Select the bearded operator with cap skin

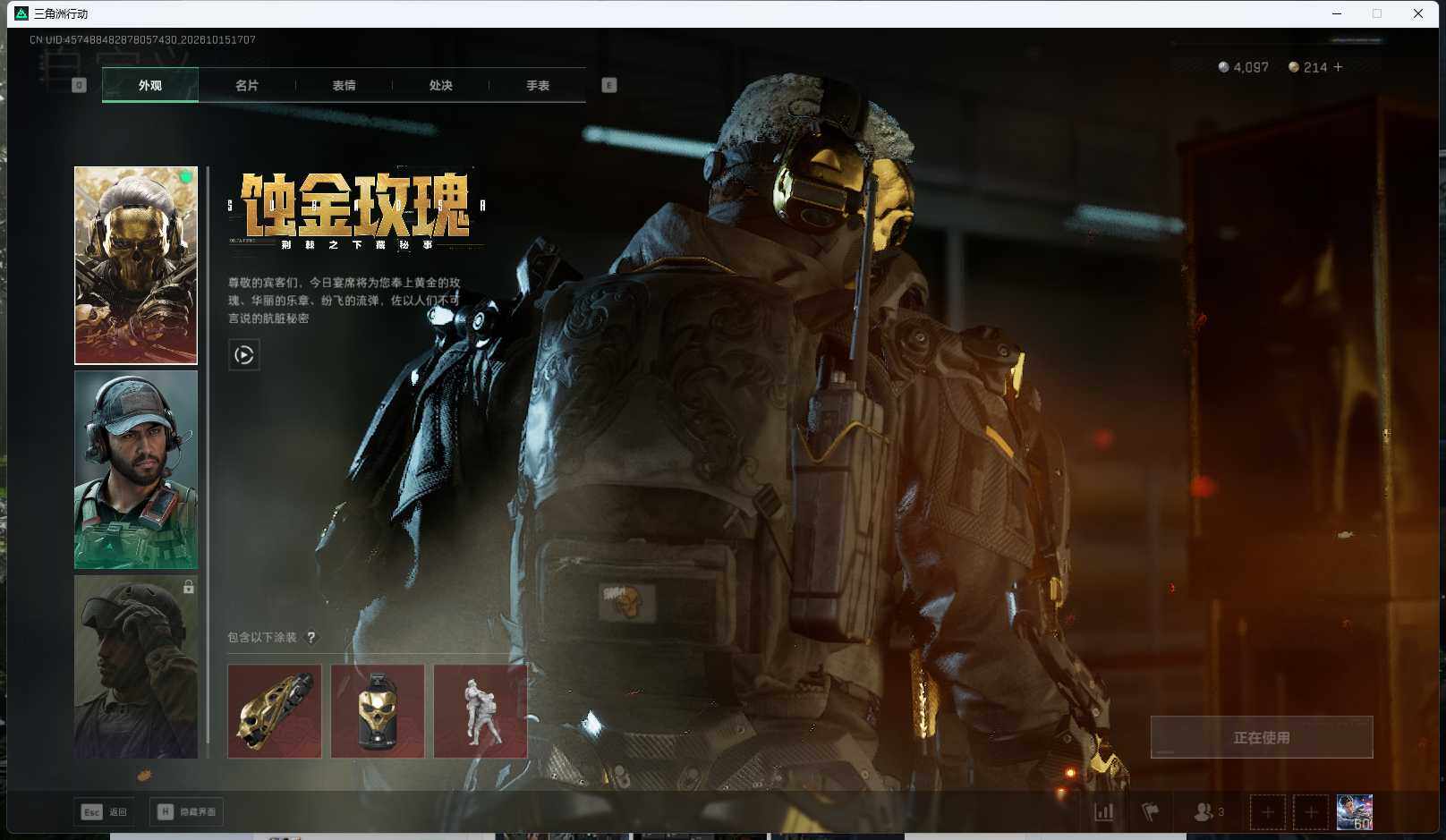click(x=136, y=470)
